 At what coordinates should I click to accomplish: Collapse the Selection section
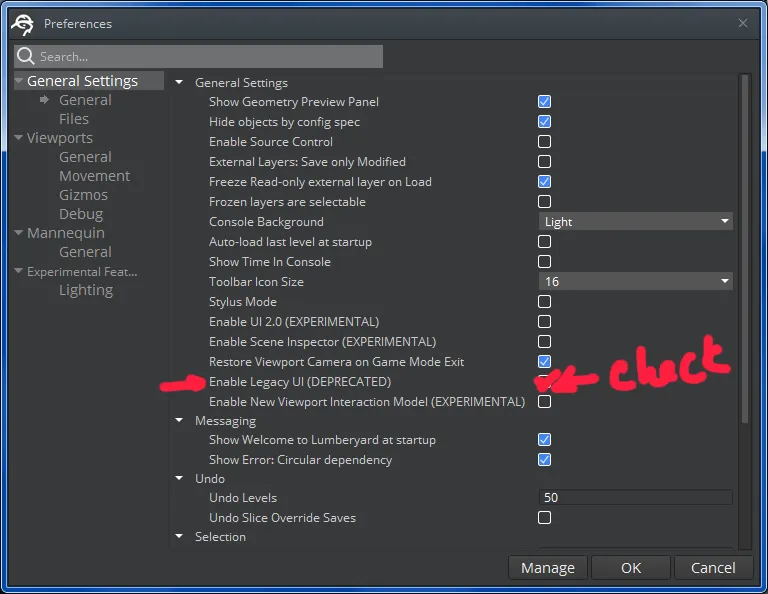[x=179, y=537]
